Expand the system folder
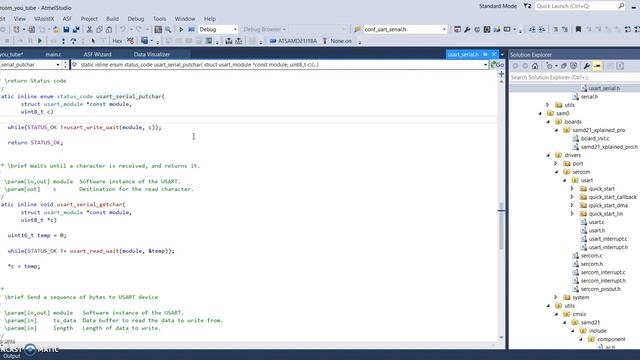The width and height of the screenshot is (640, 360). click(x=556, y=297)
